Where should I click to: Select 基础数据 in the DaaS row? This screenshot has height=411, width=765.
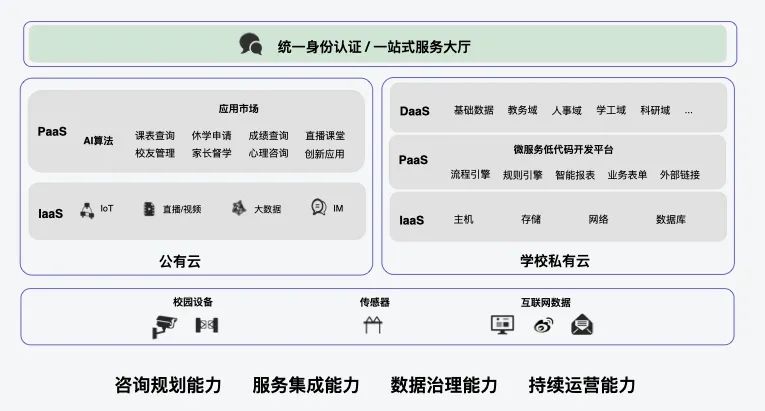pos(473,111)
